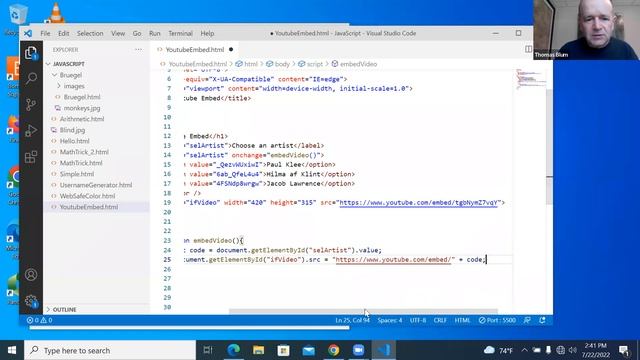This screenshot has width=640, height=360.
Task: Open the Selection menu
Action: point(90,33)
